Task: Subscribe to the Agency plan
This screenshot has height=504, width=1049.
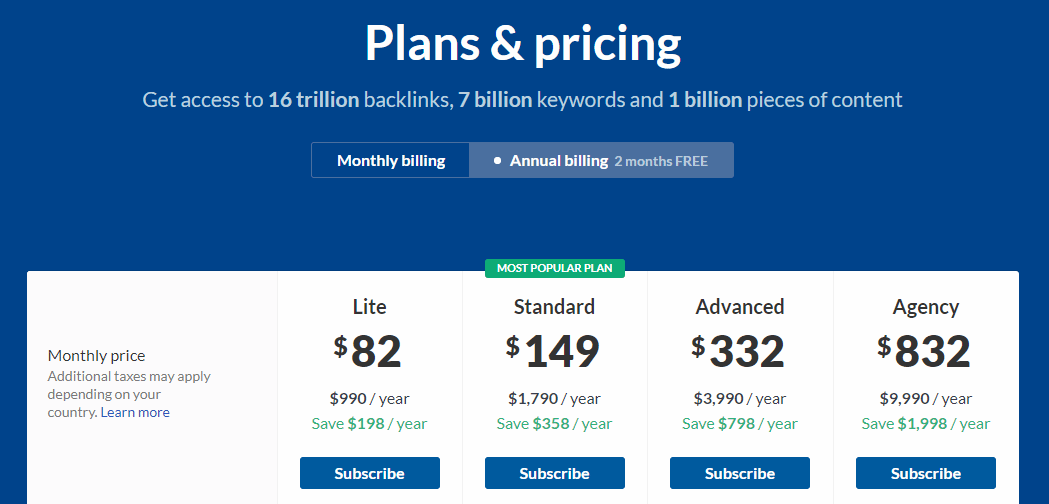Action: point(926,473)
